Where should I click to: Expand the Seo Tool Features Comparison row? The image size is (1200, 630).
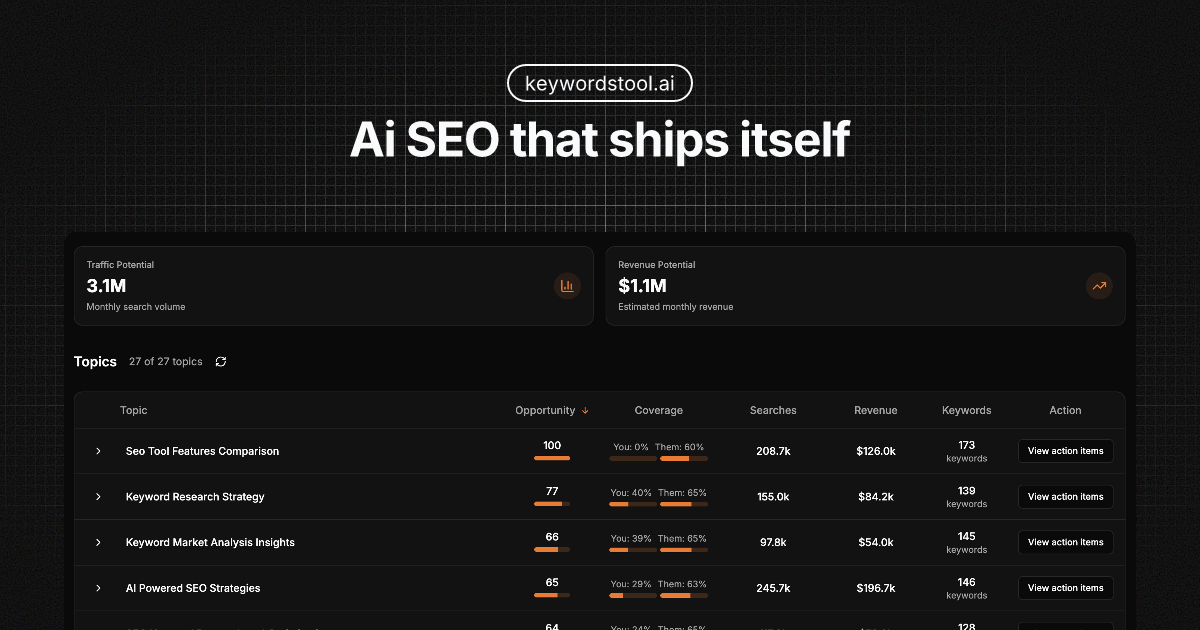coord(97,451)
